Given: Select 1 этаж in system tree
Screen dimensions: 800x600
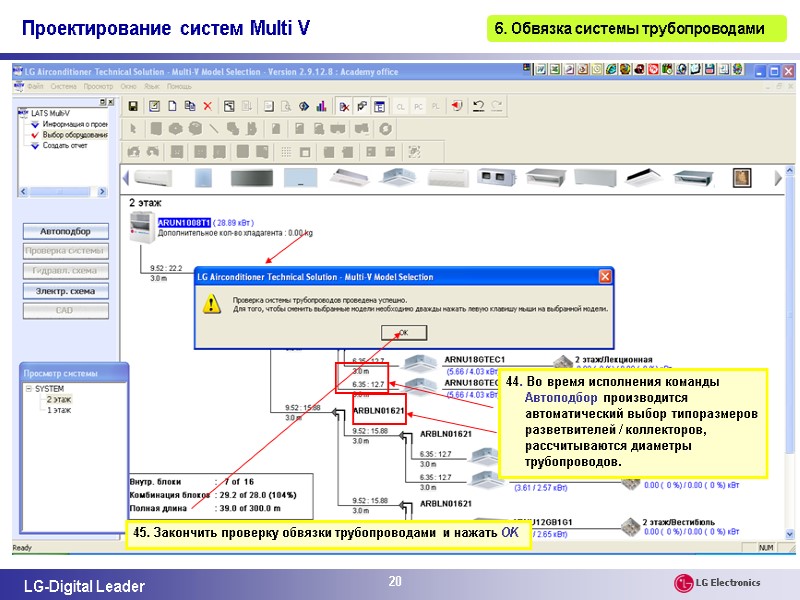Looking at the screenshot, I should [x=59, y=410].
